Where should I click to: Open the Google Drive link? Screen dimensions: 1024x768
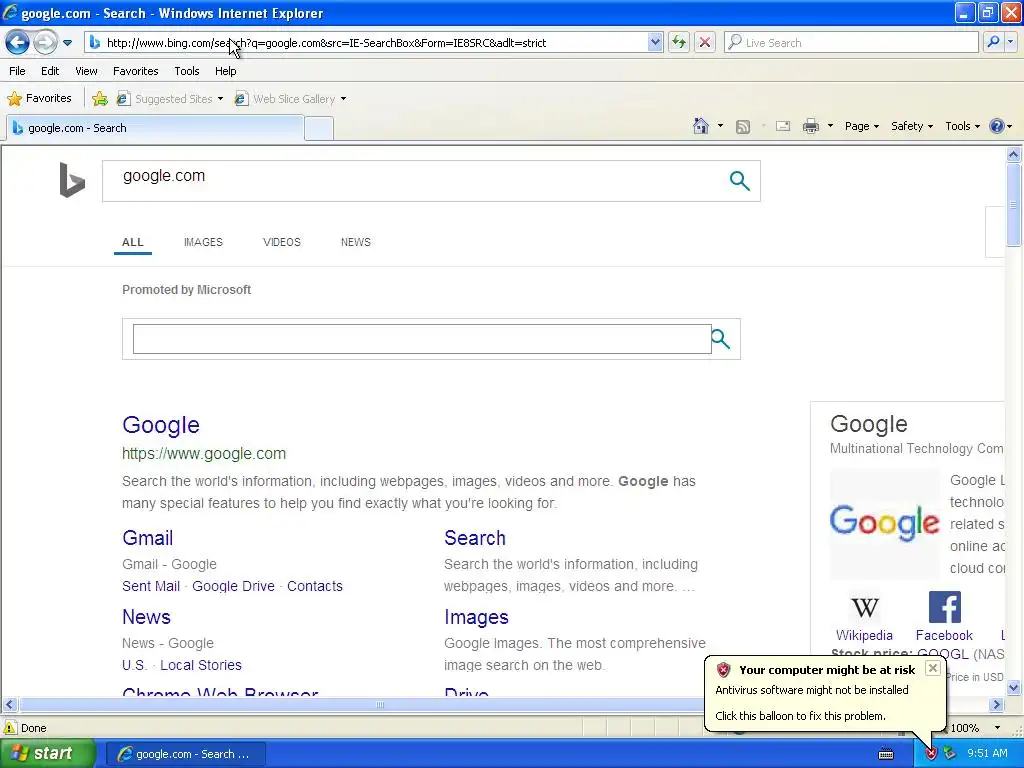point(233,586)
